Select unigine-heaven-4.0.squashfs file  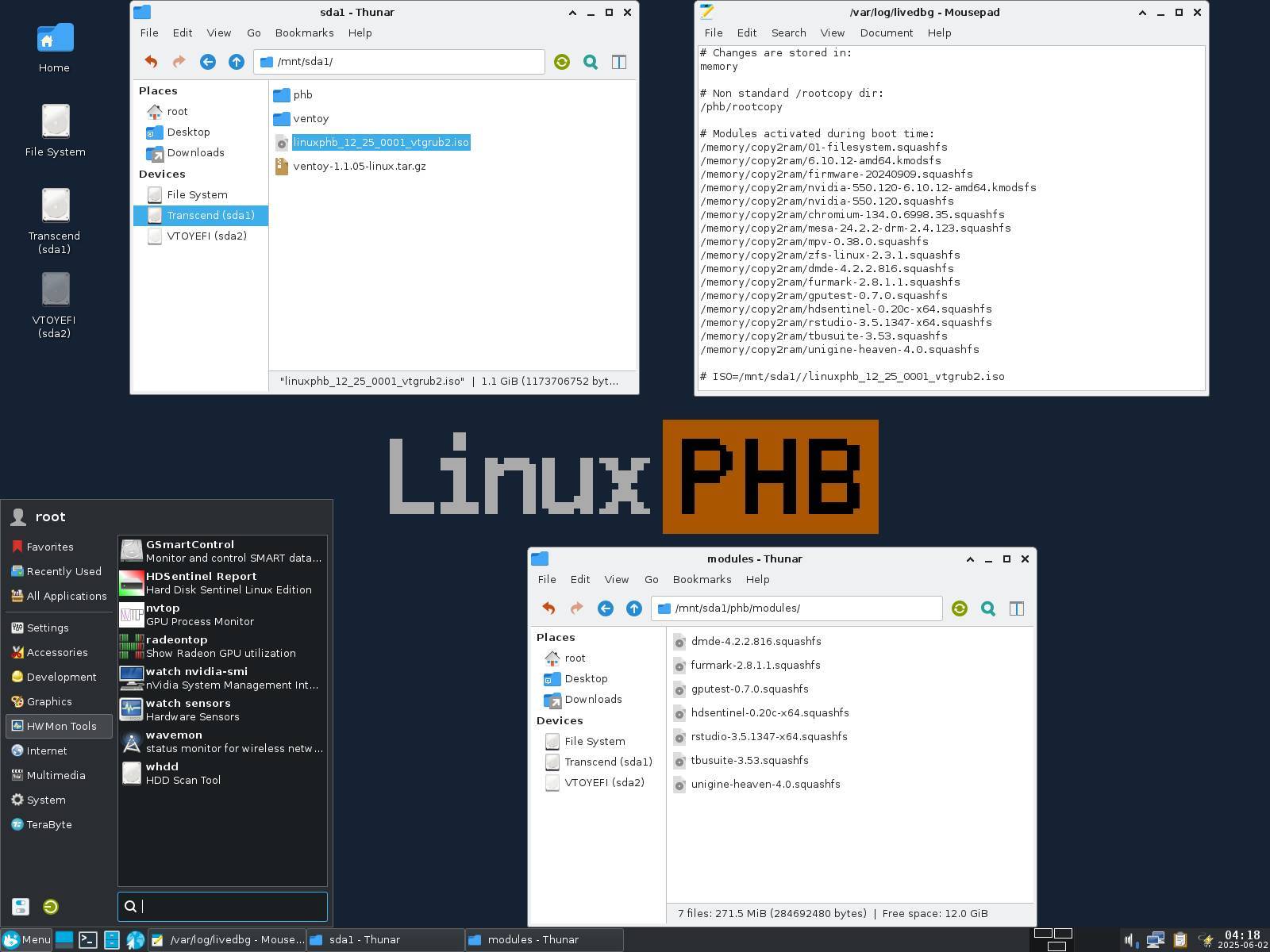(x=757, y=784)
